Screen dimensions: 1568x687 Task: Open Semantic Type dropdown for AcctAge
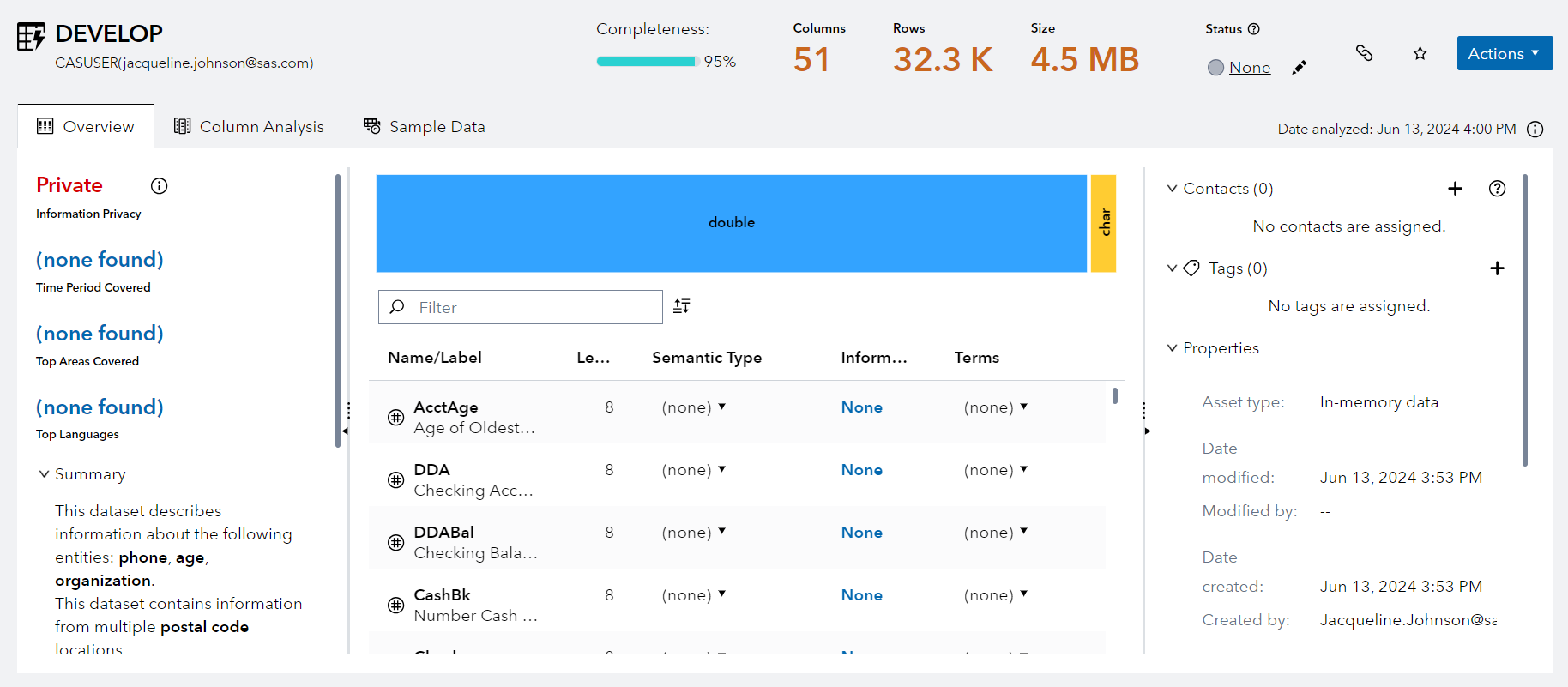[x=694, y=407]
